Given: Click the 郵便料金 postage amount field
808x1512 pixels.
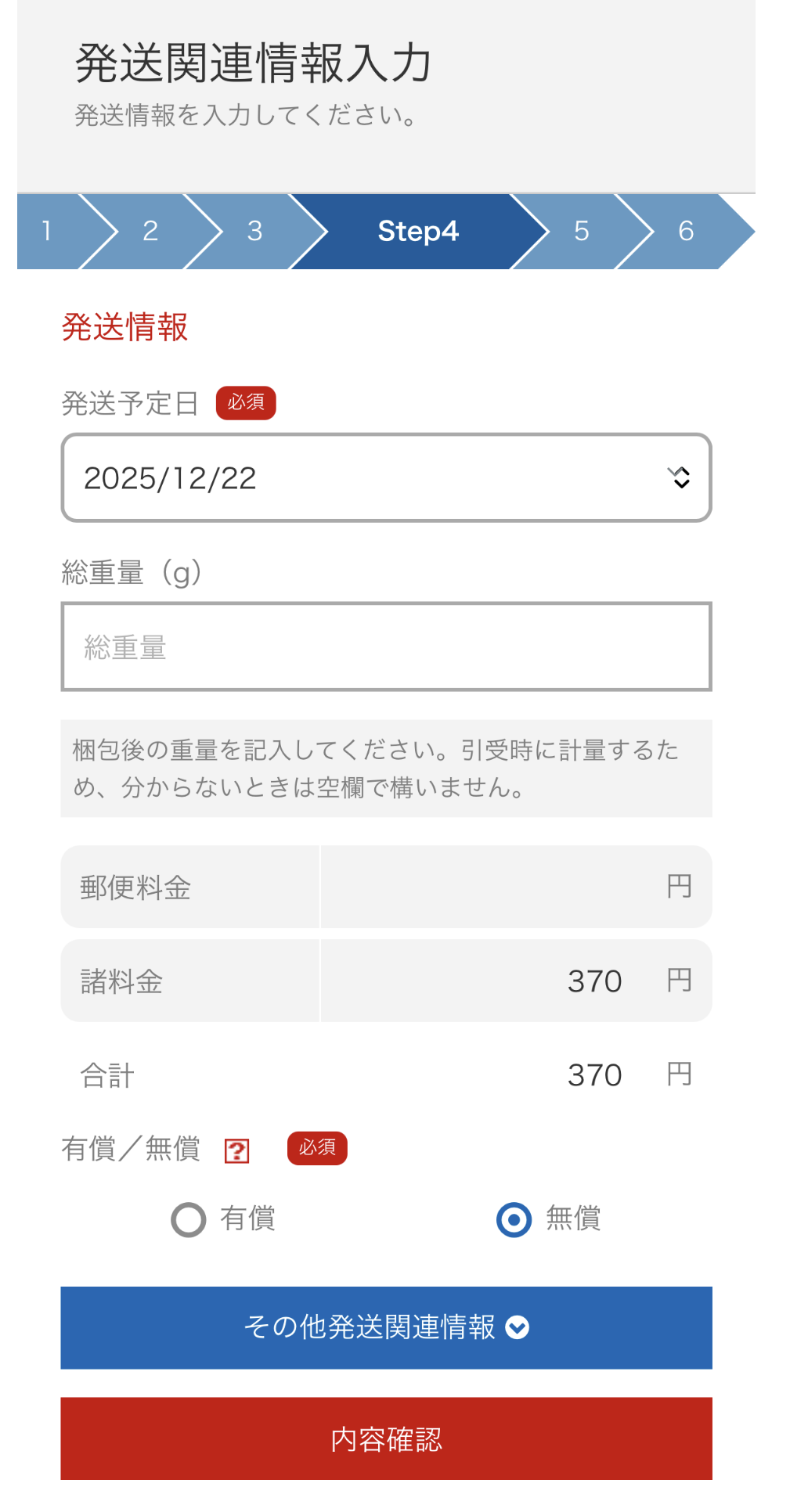Looking at the screenshot, I should [501, 887].
